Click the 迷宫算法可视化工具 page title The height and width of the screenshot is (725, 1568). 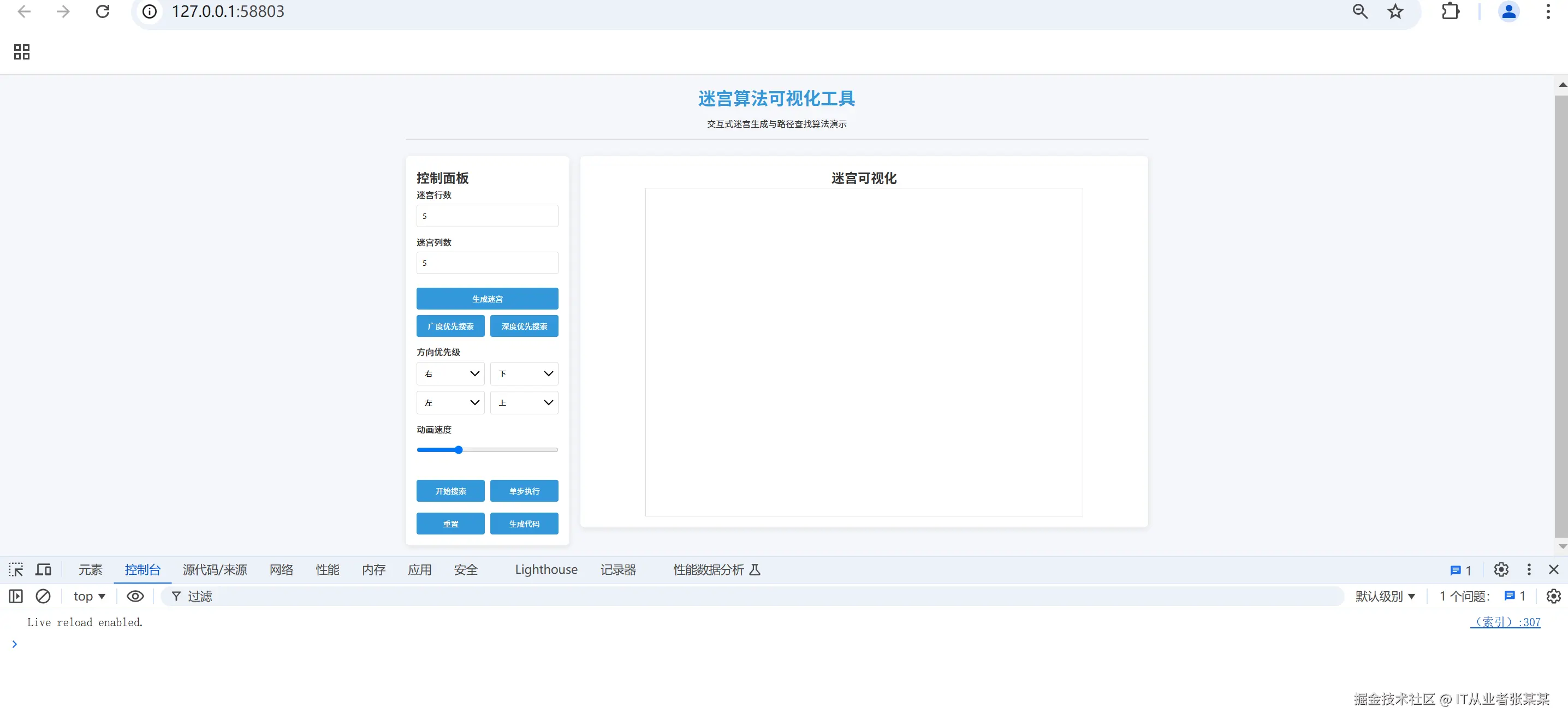click(x=777, y=98)
